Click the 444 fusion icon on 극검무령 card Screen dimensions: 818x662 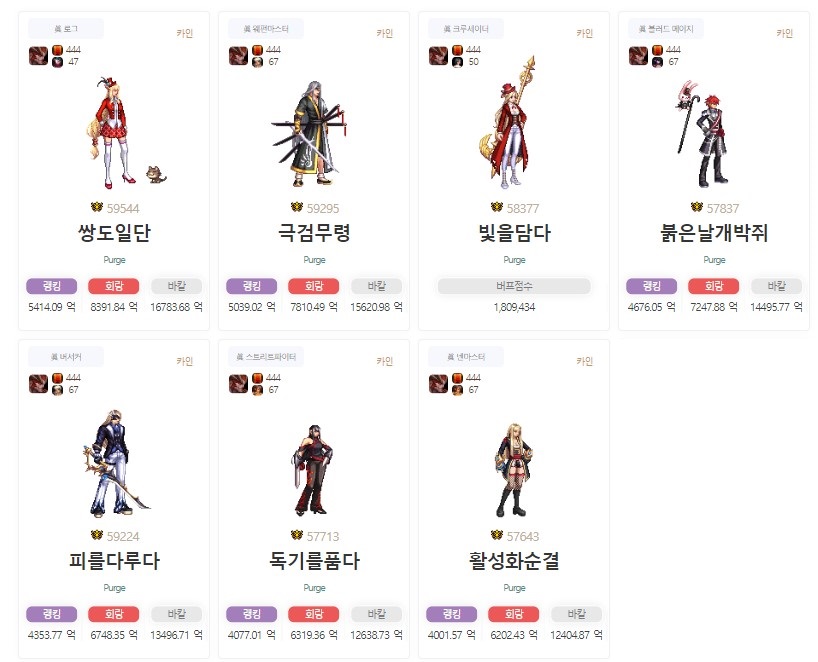pyautogui.click(x=257, y=50)
